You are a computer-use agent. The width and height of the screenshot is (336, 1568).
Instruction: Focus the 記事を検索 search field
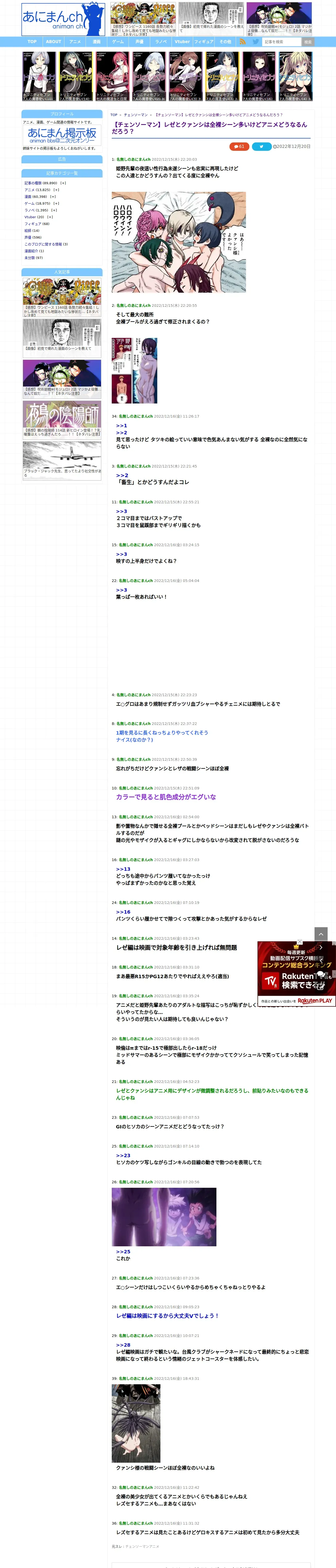(x=282, y=42)
